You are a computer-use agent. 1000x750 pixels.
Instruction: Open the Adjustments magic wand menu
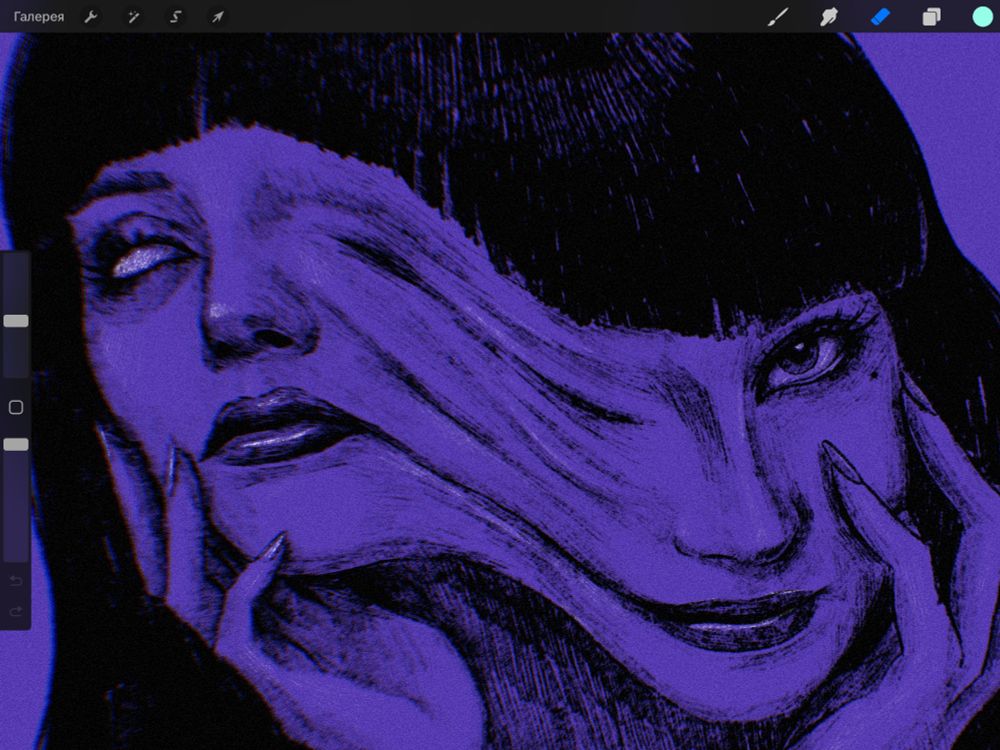pos(133,17)
